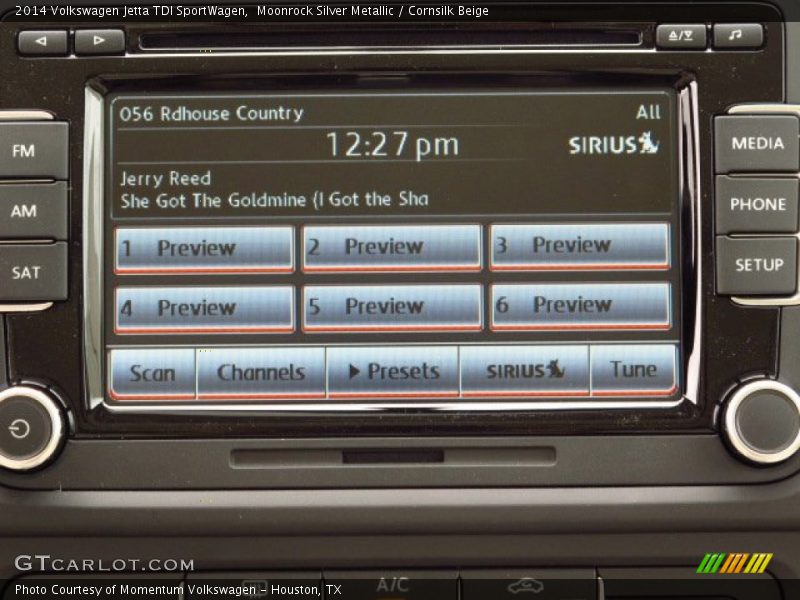This screenshot has width=800, height=600.
Task: Tap preset 2 Preview
Action: pyautogui.click(x=392, y=248)
